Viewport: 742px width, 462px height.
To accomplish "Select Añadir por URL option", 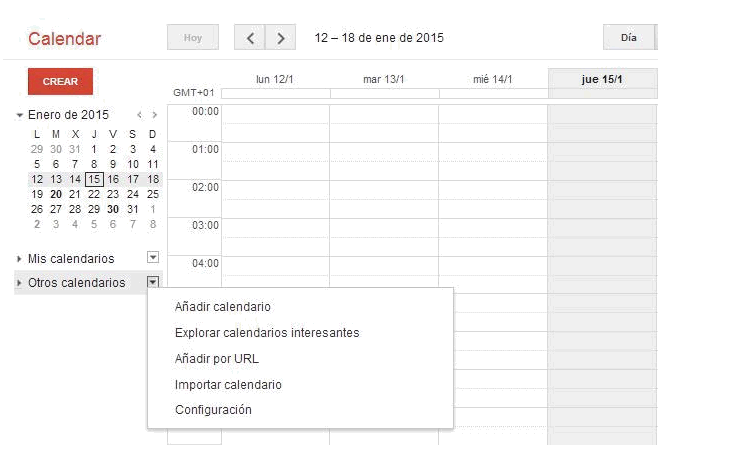I will pos(216,359).
